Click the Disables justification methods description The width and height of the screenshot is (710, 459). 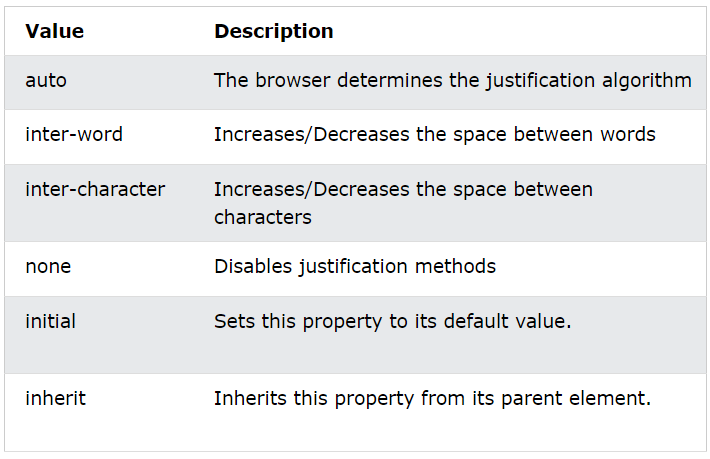point(355,266)
